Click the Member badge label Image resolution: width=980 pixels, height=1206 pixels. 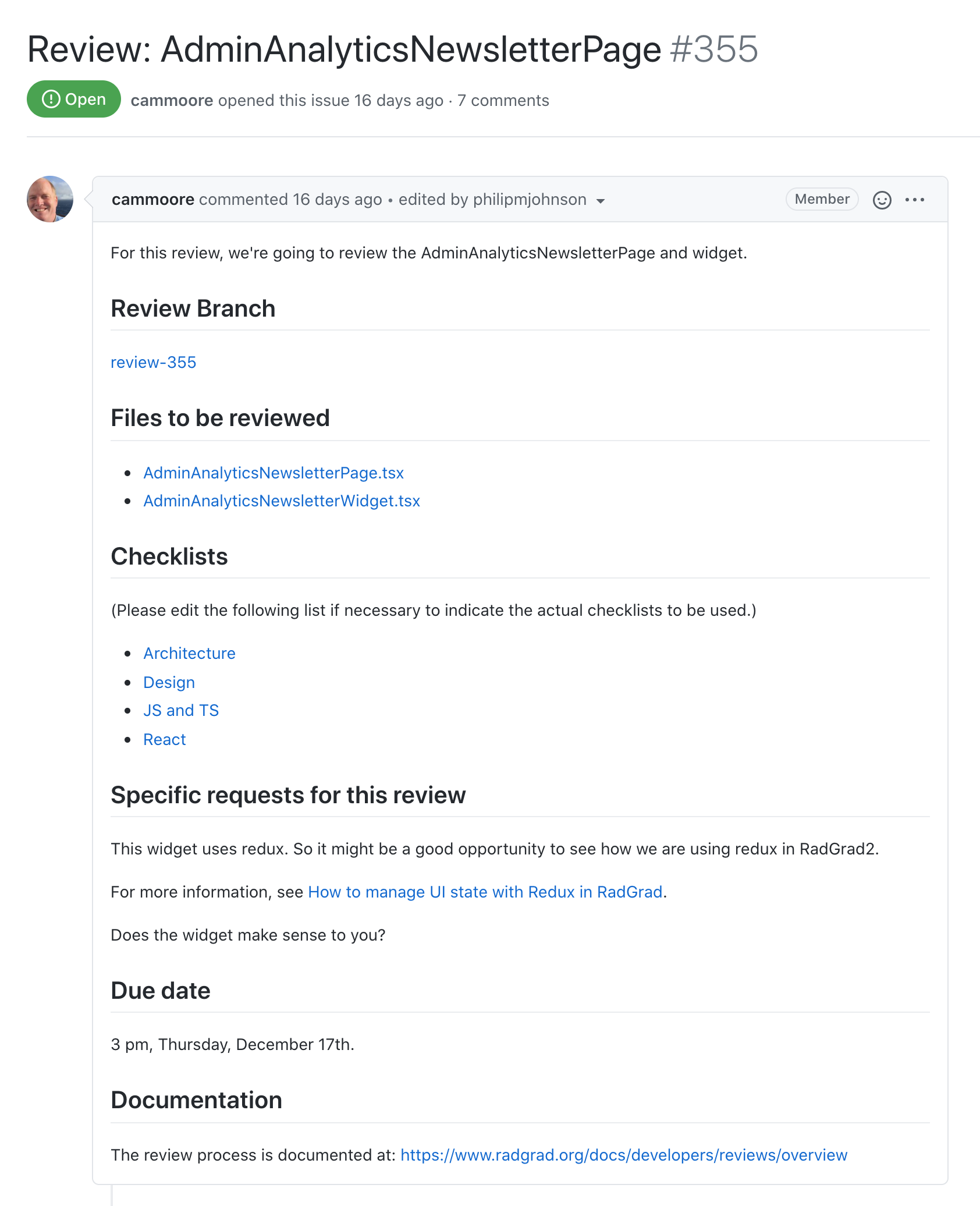822,199
